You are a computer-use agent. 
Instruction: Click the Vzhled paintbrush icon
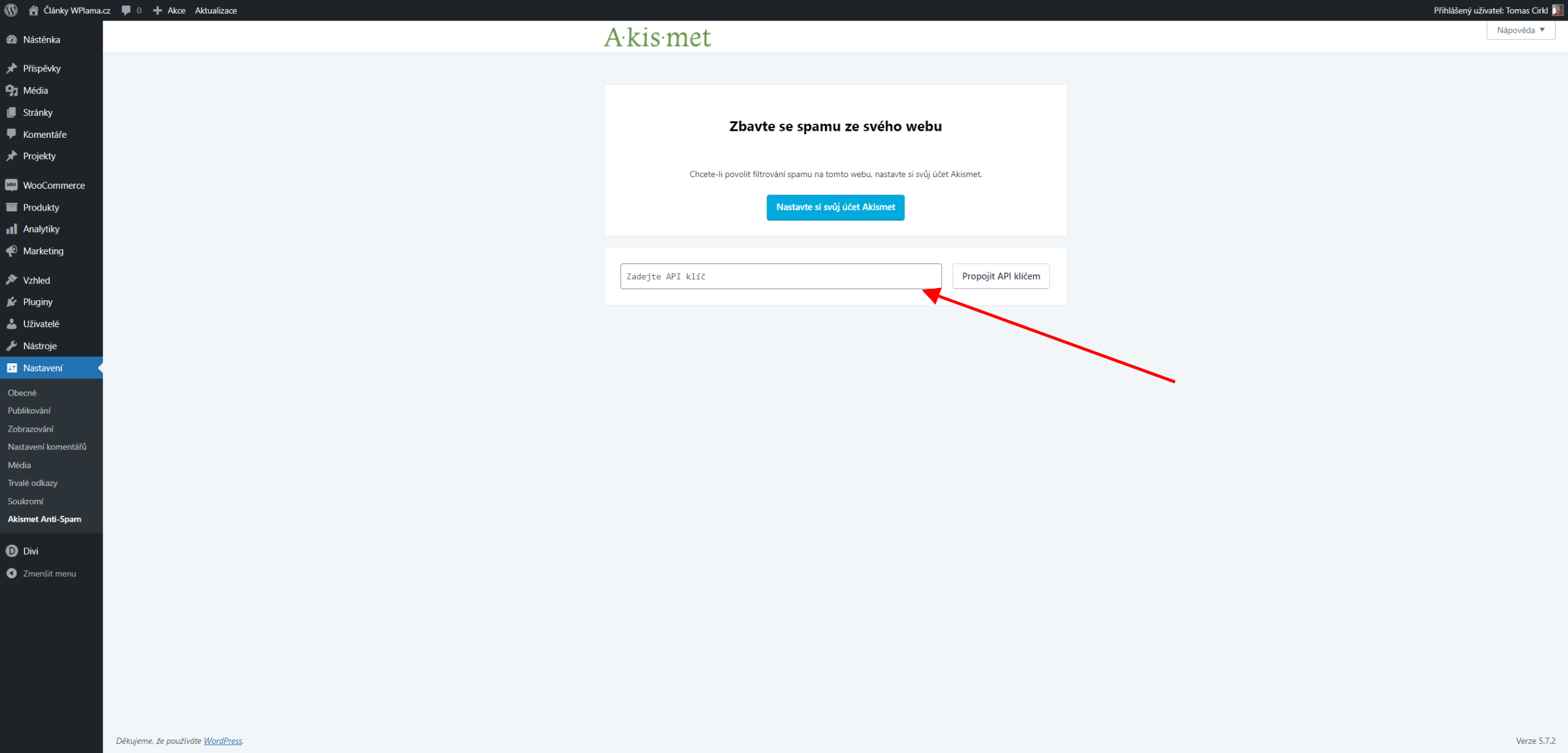click(12, 280)
